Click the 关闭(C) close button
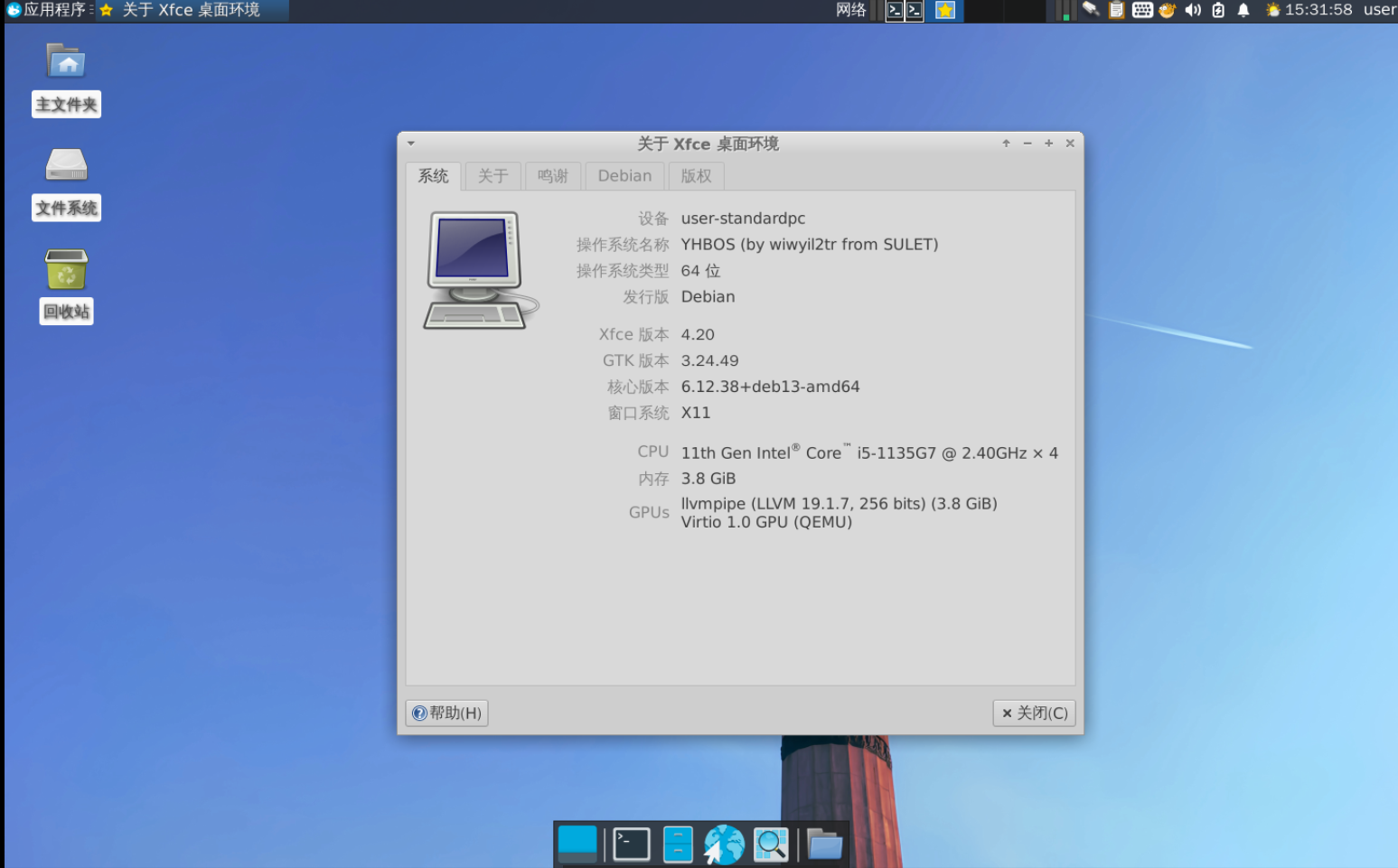This screenshot has height=868, width=1398. 1034,714
